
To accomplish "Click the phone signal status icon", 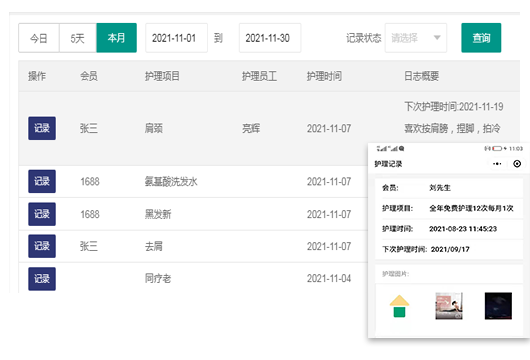I will pyautogui.click(x=387, y=148).
